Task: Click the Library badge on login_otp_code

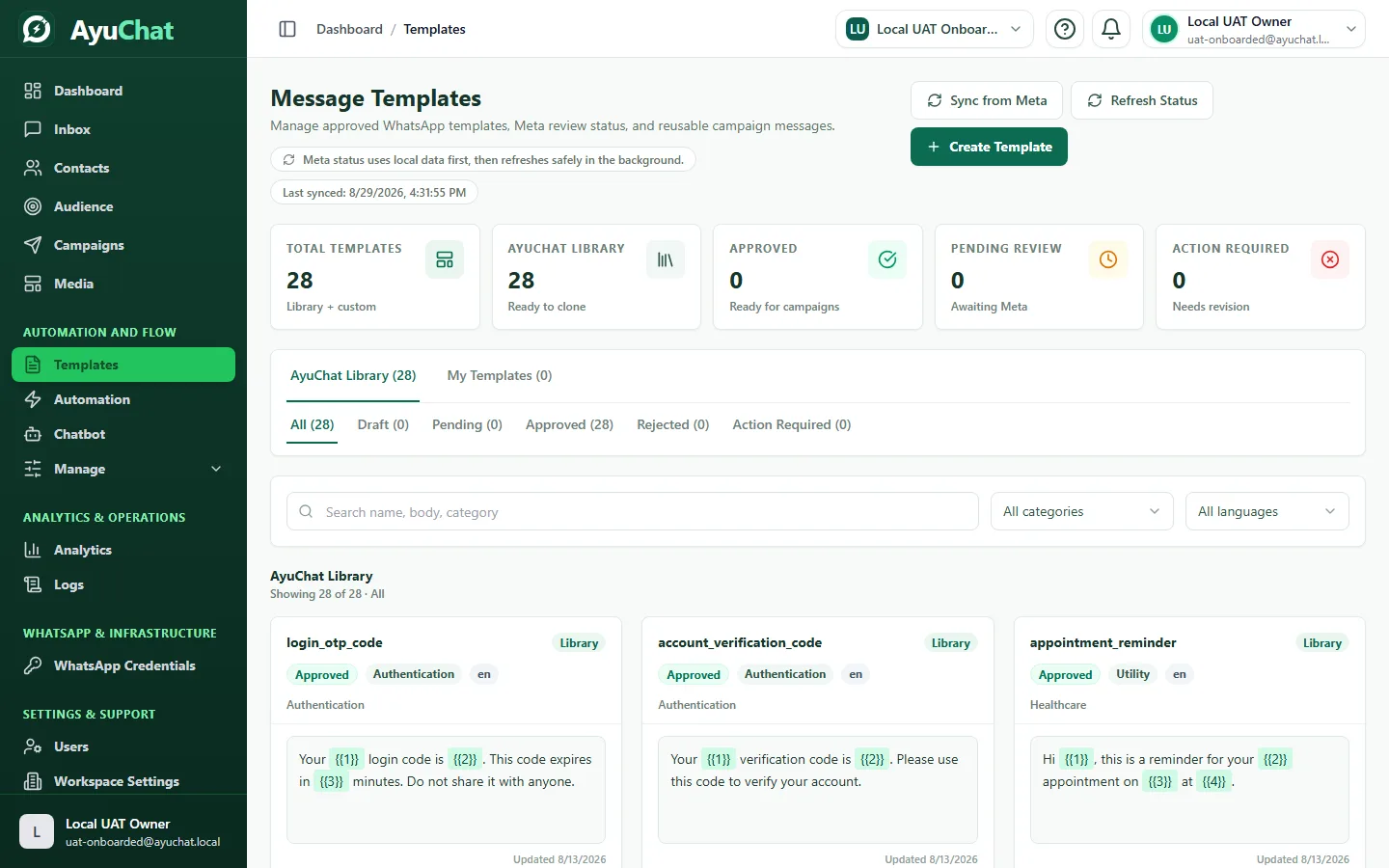Action: tap(579, 643)
